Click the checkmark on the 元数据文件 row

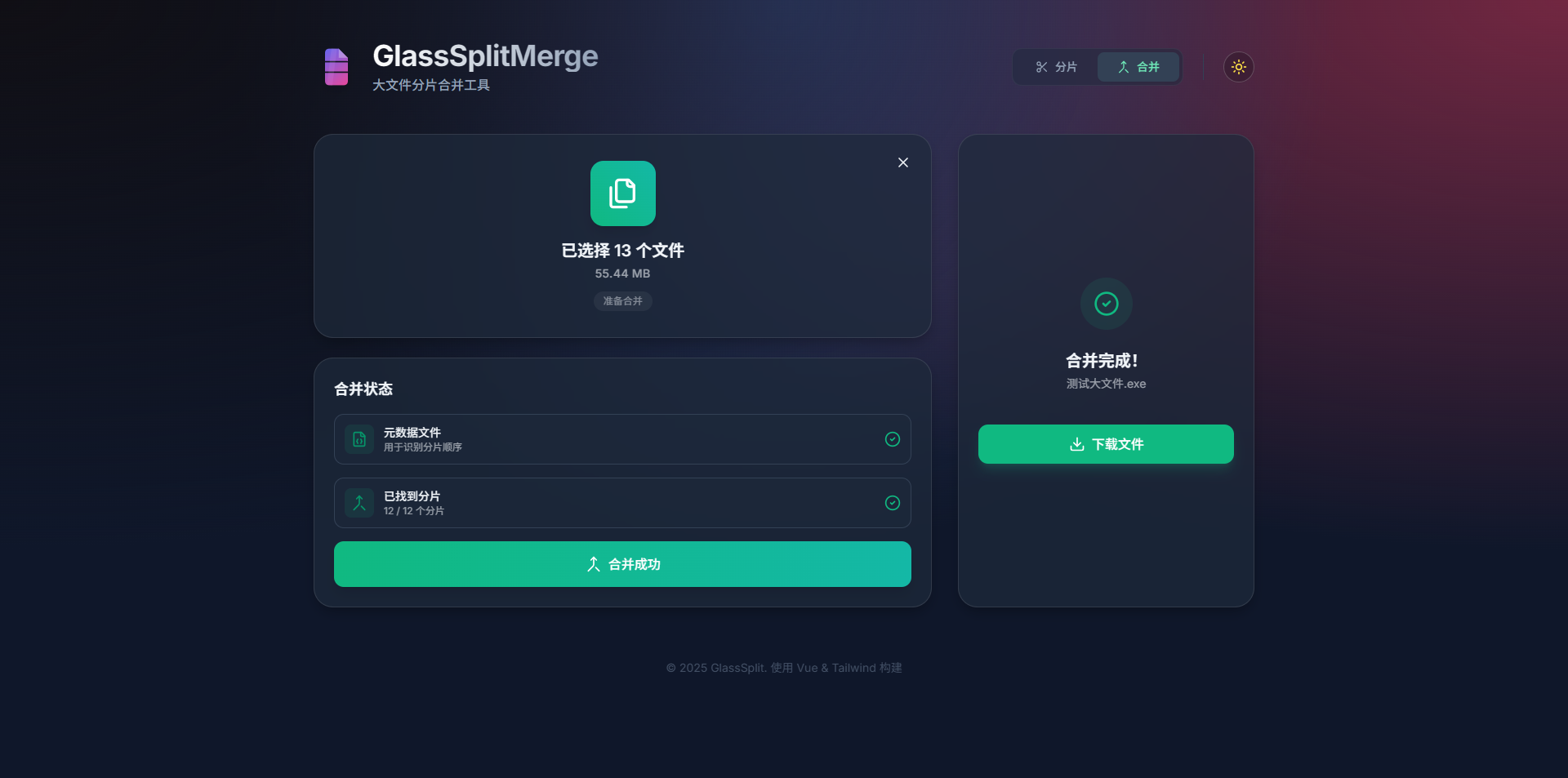[893, 439]
